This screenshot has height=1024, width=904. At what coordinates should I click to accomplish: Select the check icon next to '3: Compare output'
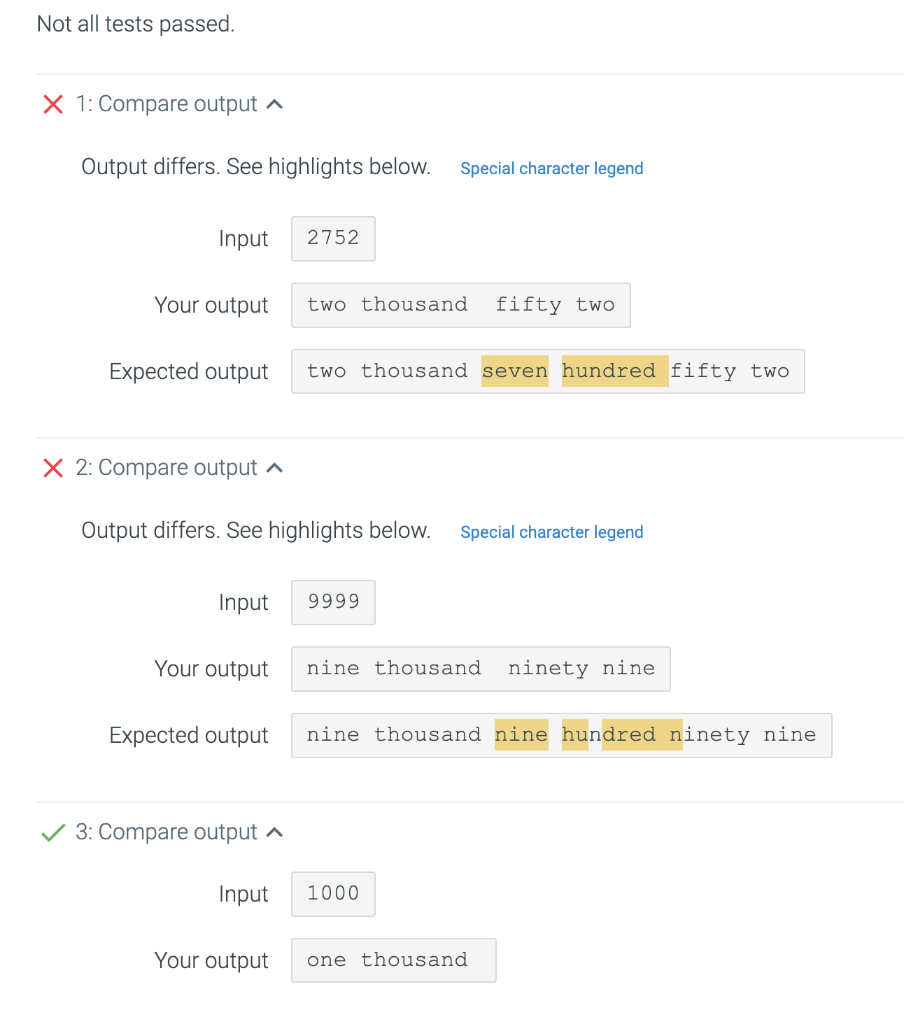53,831
